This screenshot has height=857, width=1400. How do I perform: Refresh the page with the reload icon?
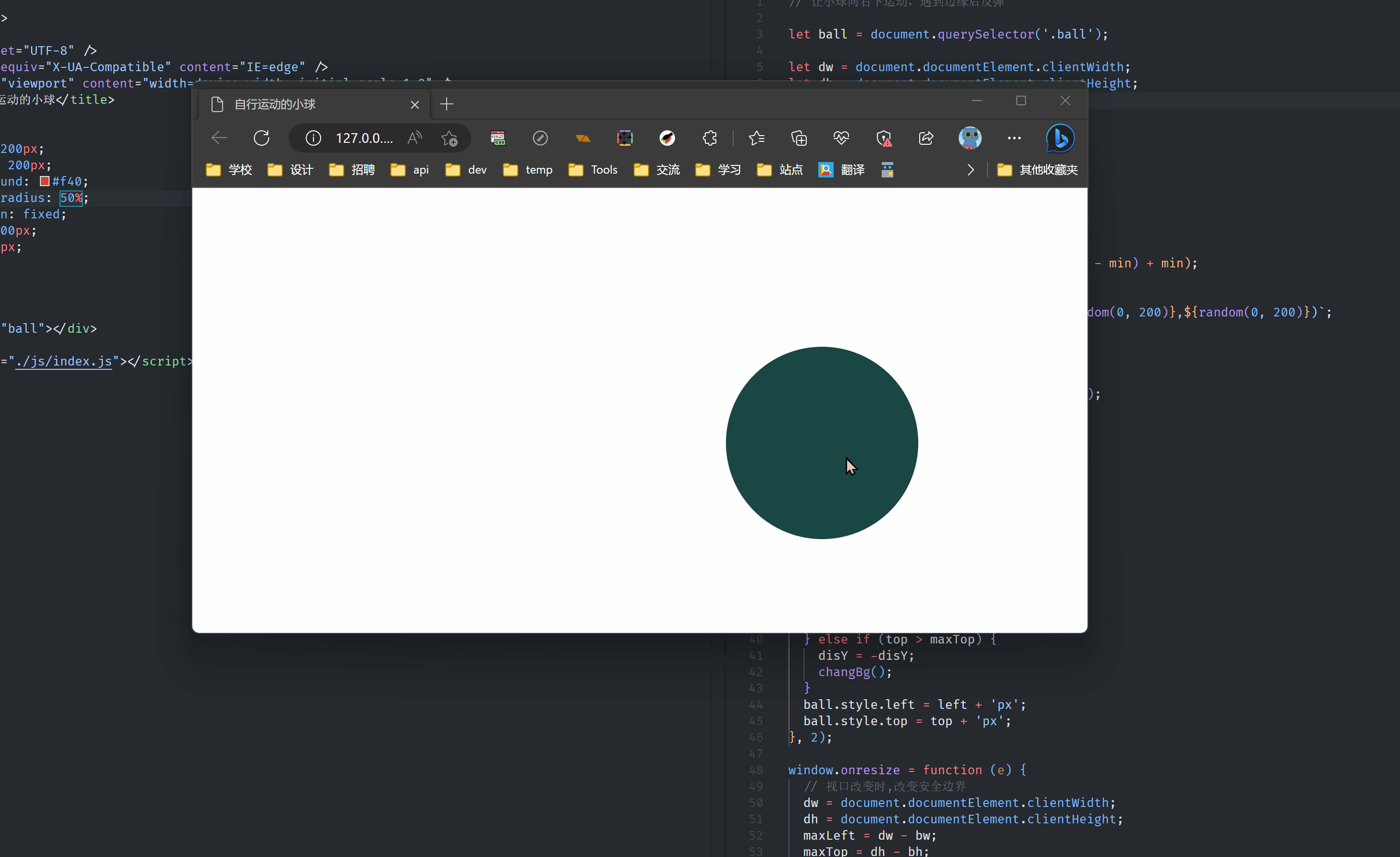pos(262,138)
